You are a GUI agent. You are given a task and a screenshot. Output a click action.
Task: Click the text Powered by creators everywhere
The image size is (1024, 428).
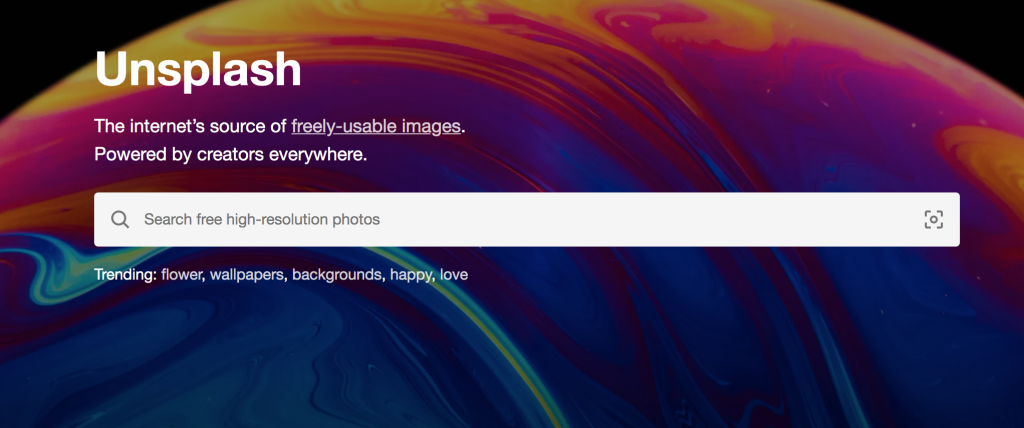click(231, 156)
